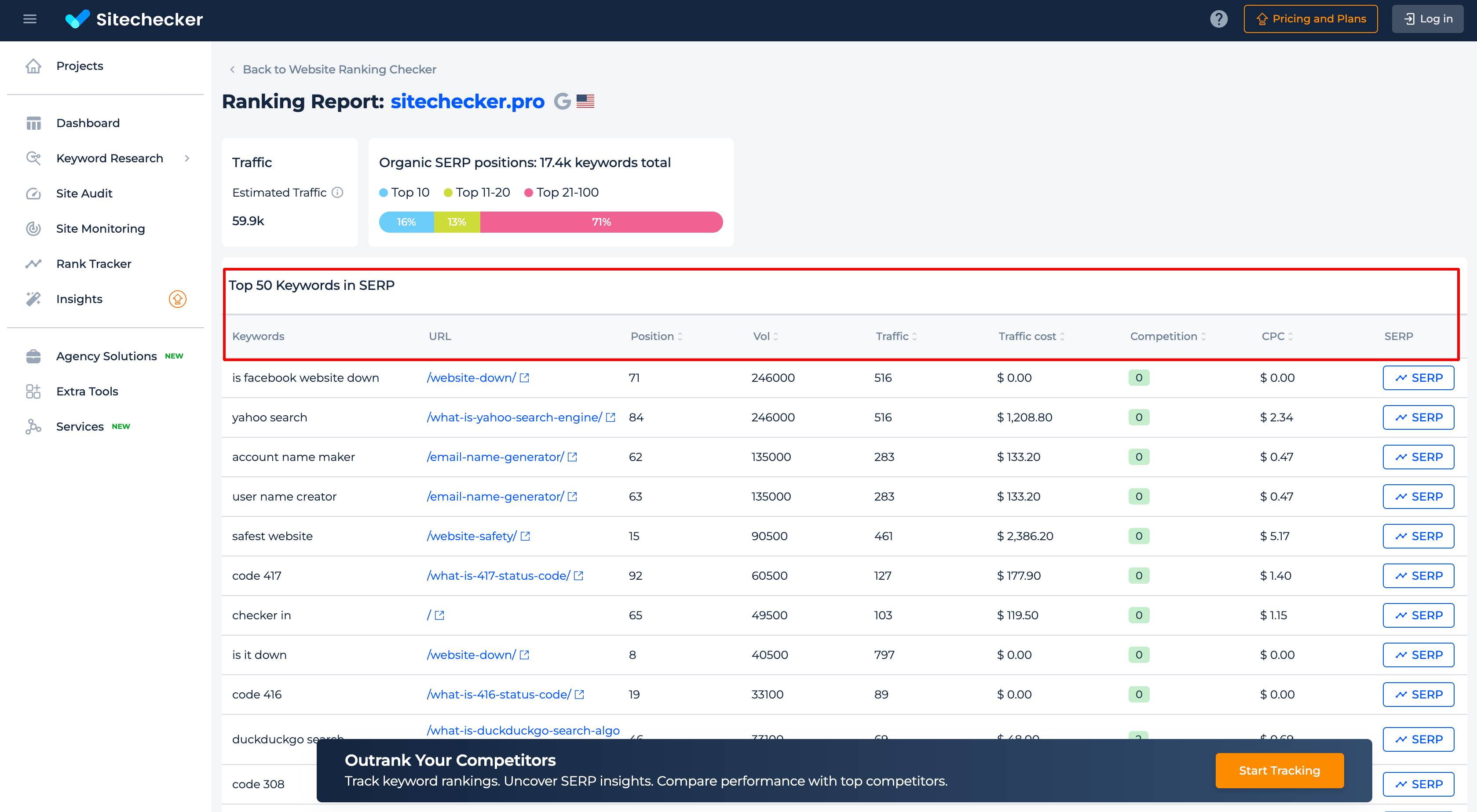This screenshot has width=1477, height=812.
Task: Open Extra Tools section
Action: coord(87,390)
